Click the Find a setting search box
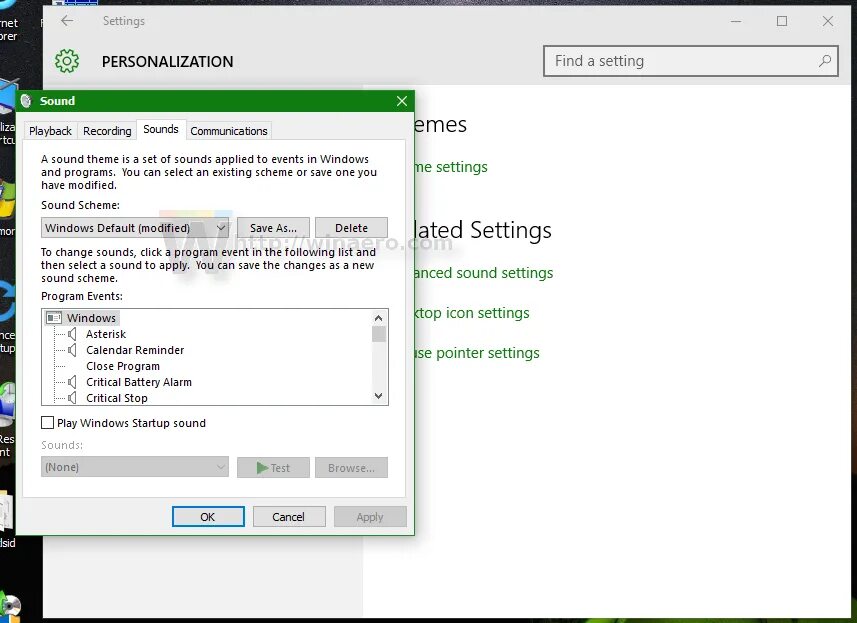The image size is (857, 623). point(691,61)
